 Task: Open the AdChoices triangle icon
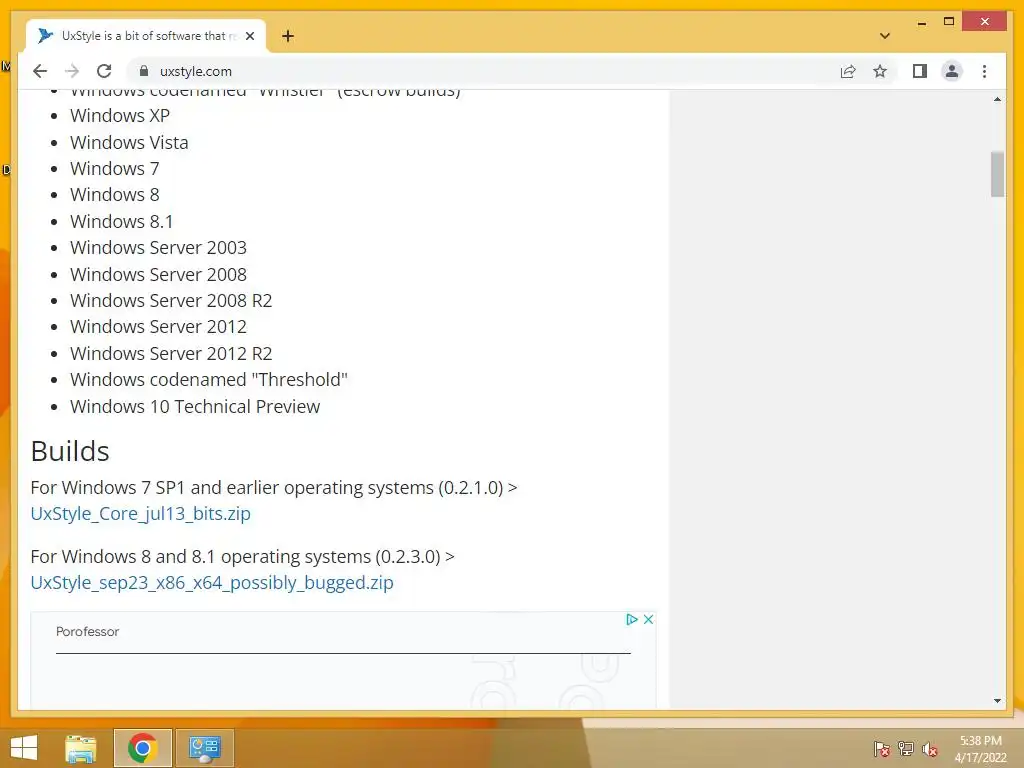(x=632, y=619)
